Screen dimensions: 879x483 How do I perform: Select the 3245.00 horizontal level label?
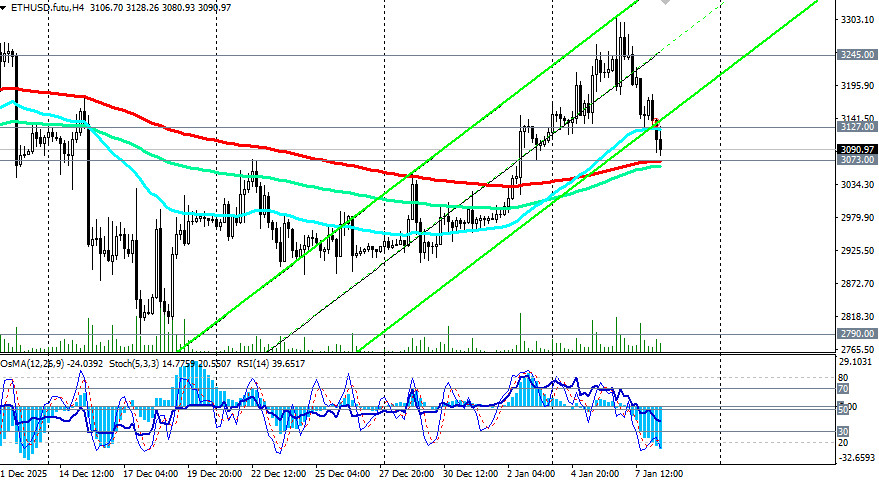(857, 54)
